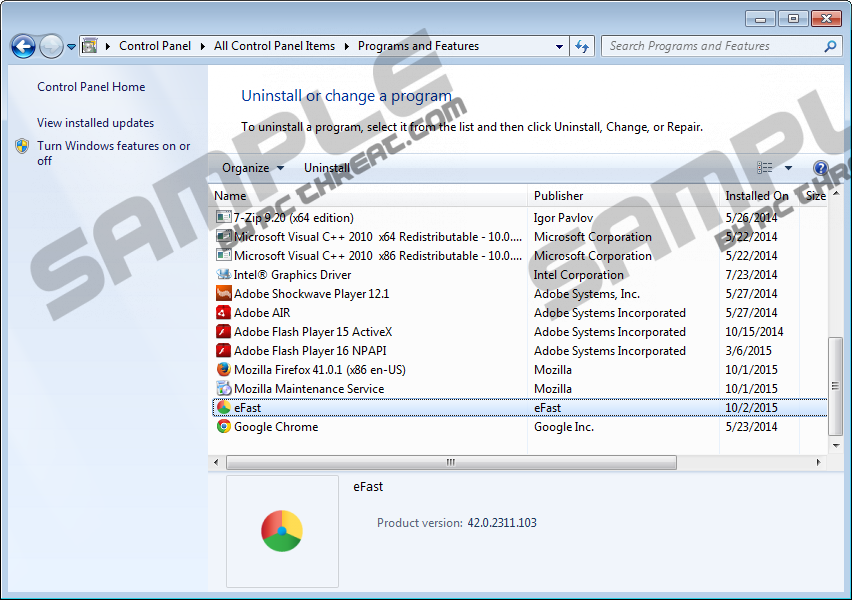This screenshot has width=852, height=600.
Task: Select Visual C++ 2010 x64 Redistributable icon
Action: (224, 236)
